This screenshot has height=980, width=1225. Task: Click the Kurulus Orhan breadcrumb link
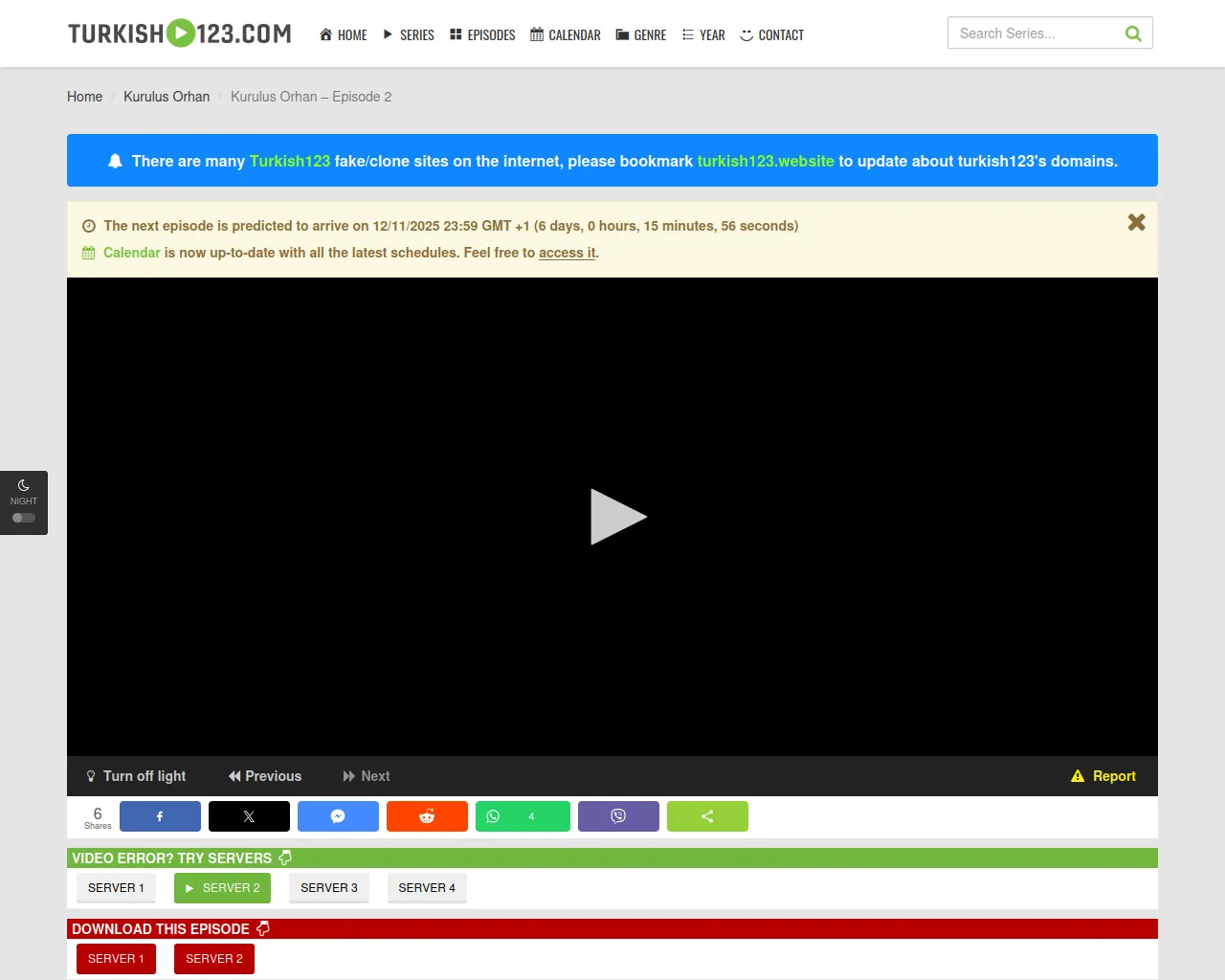click(x=167, y=97)
